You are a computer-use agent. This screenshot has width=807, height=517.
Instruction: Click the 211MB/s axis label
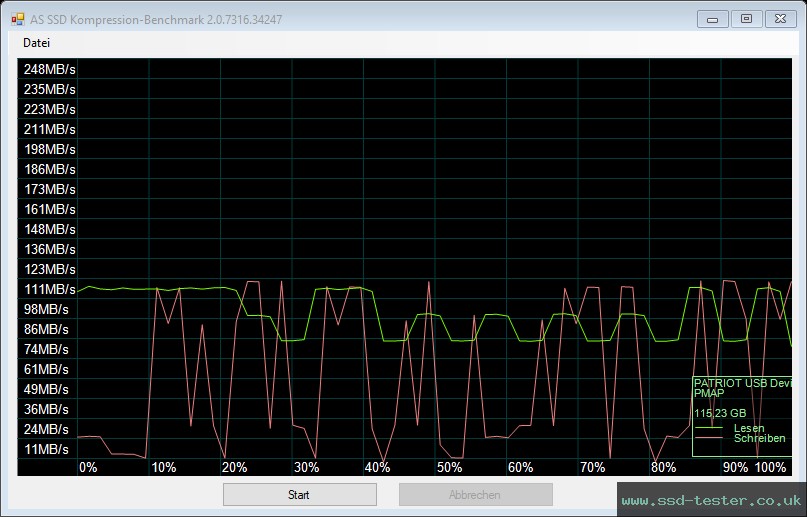tap(49, 130)
